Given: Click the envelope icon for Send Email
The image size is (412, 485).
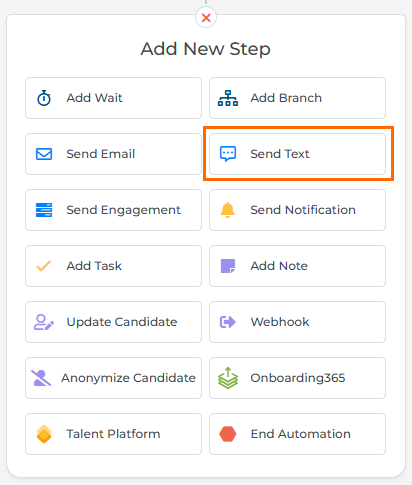Looking at the screenshot, I should point(44,154).
